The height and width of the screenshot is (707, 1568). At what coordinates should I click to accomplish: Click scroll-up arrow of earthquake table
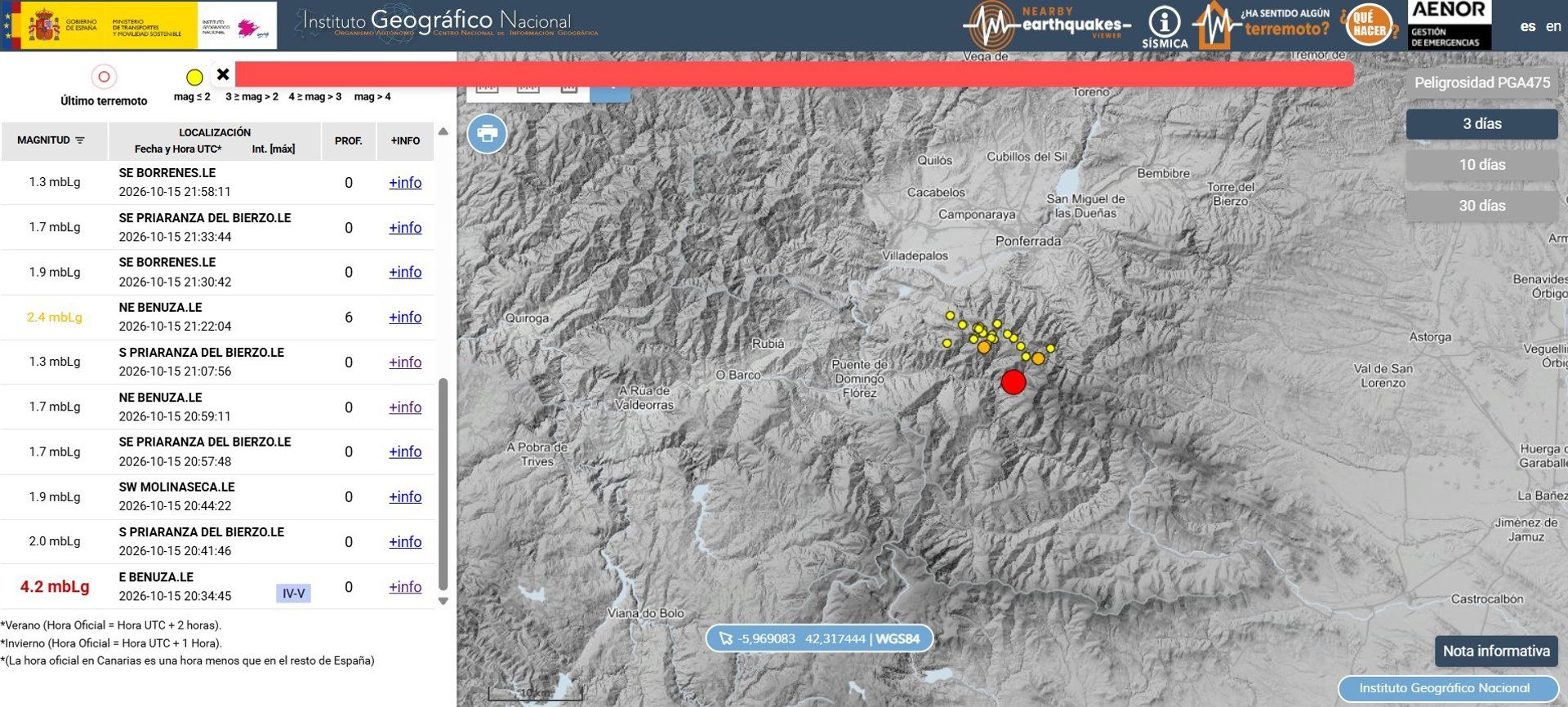(x=443, y=131)
